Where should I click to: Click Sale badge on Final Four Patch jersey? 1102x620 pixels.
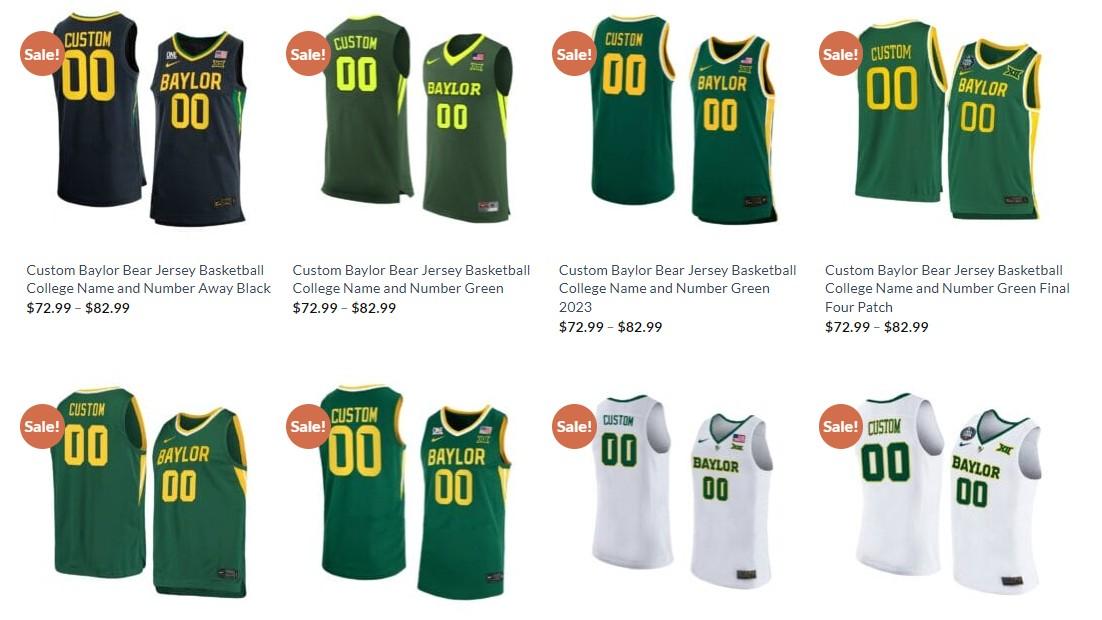pyautogui.click(x=841, y=53)
